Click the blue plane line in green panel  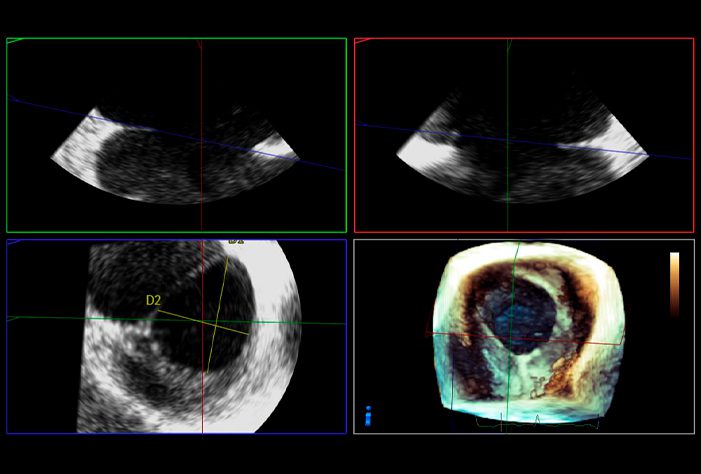[177, 134]
